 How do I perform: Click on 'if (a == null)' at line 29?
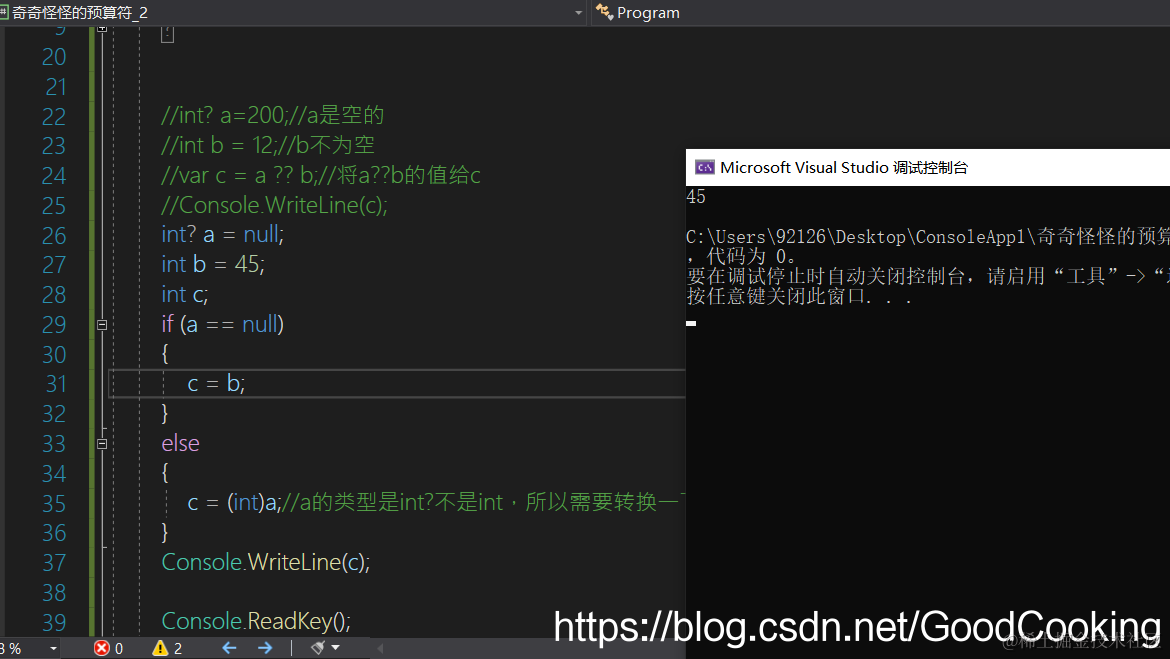(x=222, y=324)
